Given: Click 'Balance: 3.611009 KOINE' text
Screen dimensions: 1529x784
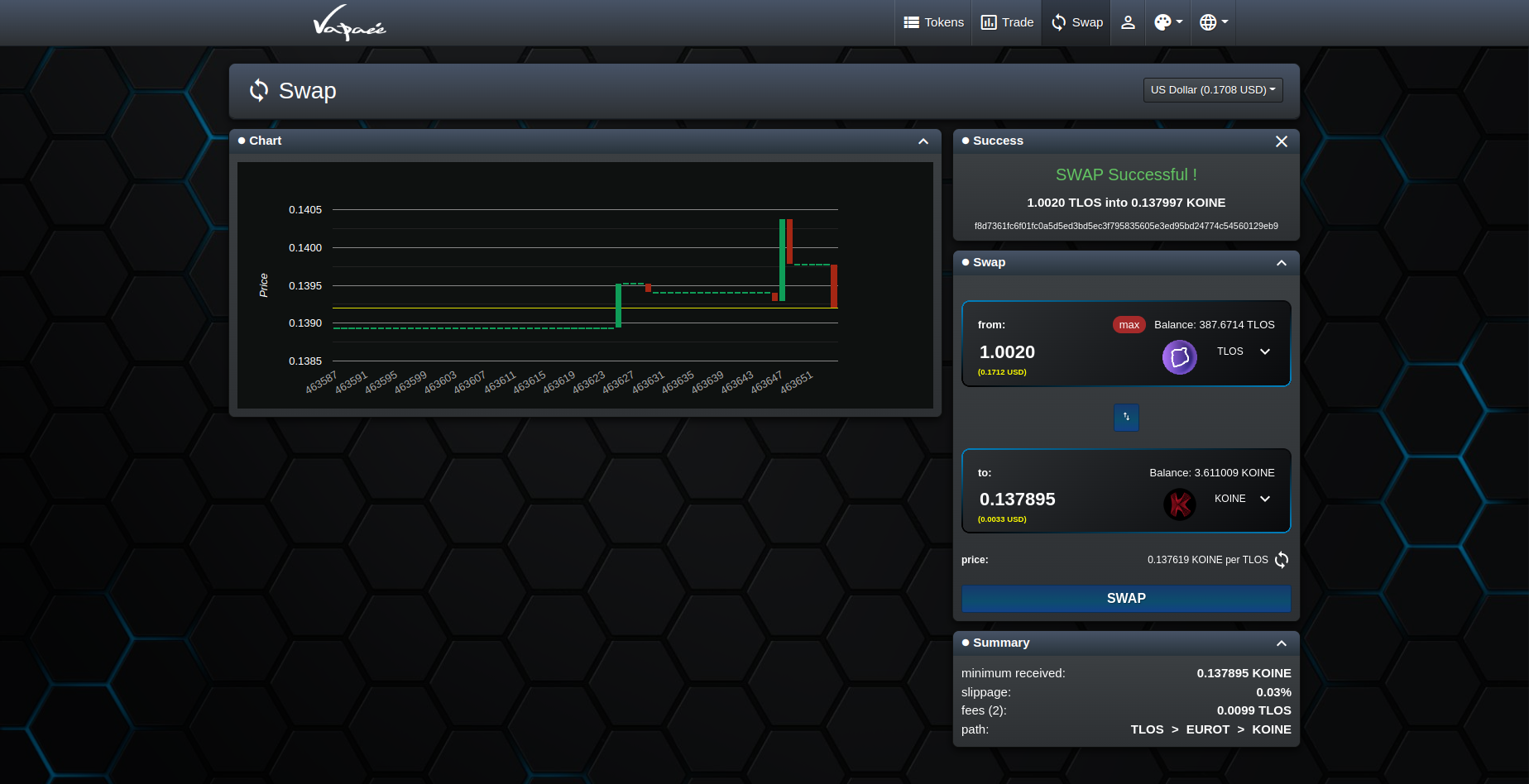Looking at the screenshot, I should click(1212, 473).
